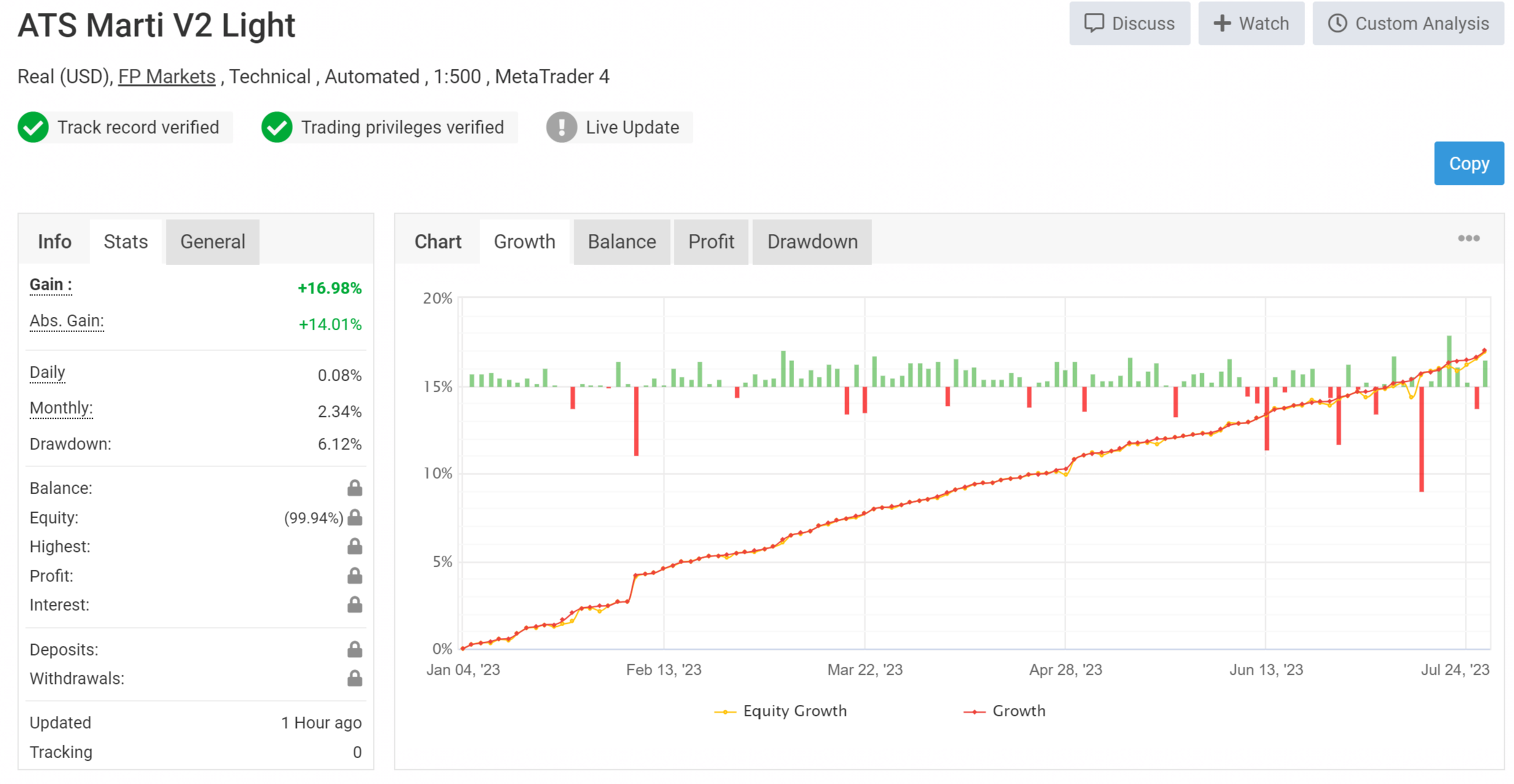Open the Custom Analysis panel
The image size is (1514, 784).
[1408, 23]
